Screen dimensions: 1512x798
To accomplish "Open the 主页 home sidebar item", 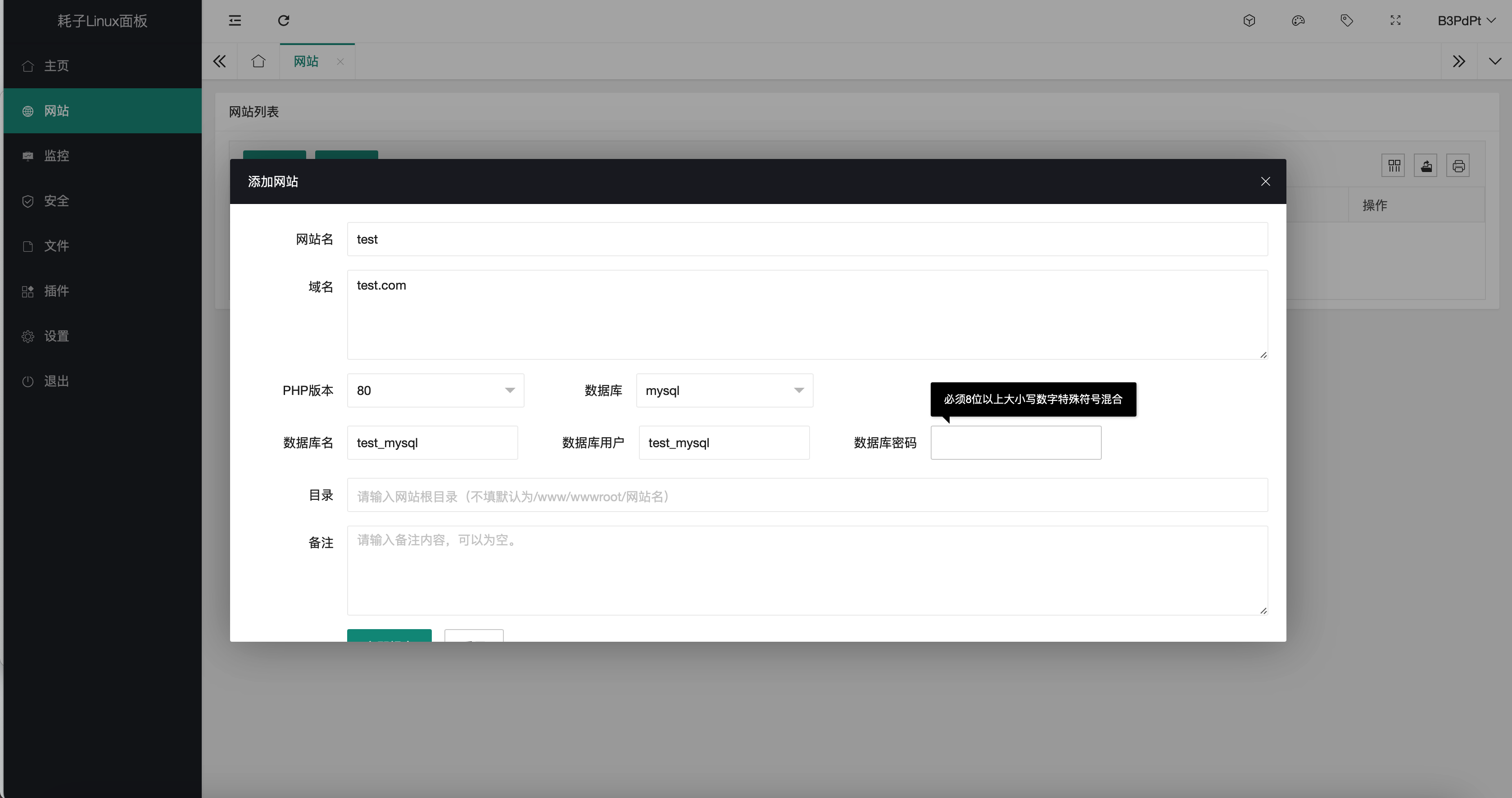I will point(102,66).
